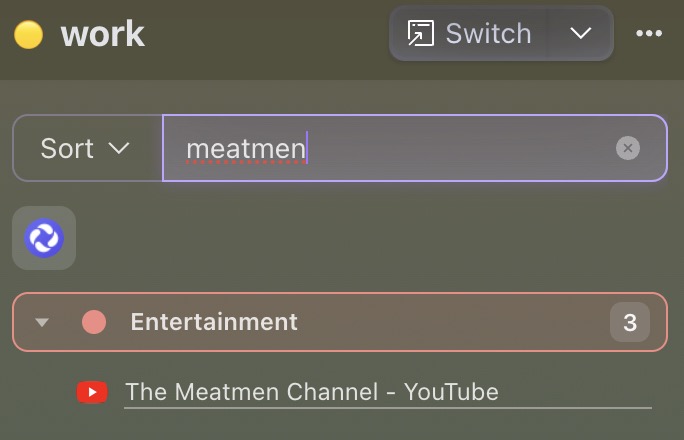Click the tab count badge showing 3
The image size is (684, 440).
[x=630, y=322]
